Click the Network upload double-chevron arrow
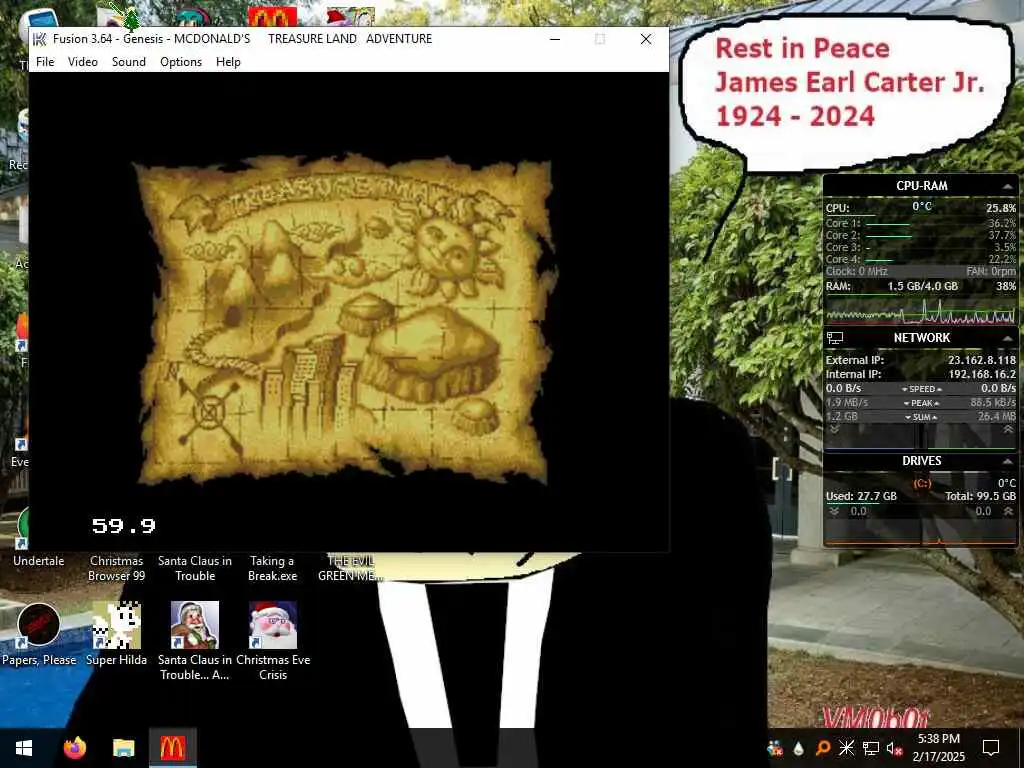The width and height of the screenshot is (1024, 768). (x=1008, y=430)
